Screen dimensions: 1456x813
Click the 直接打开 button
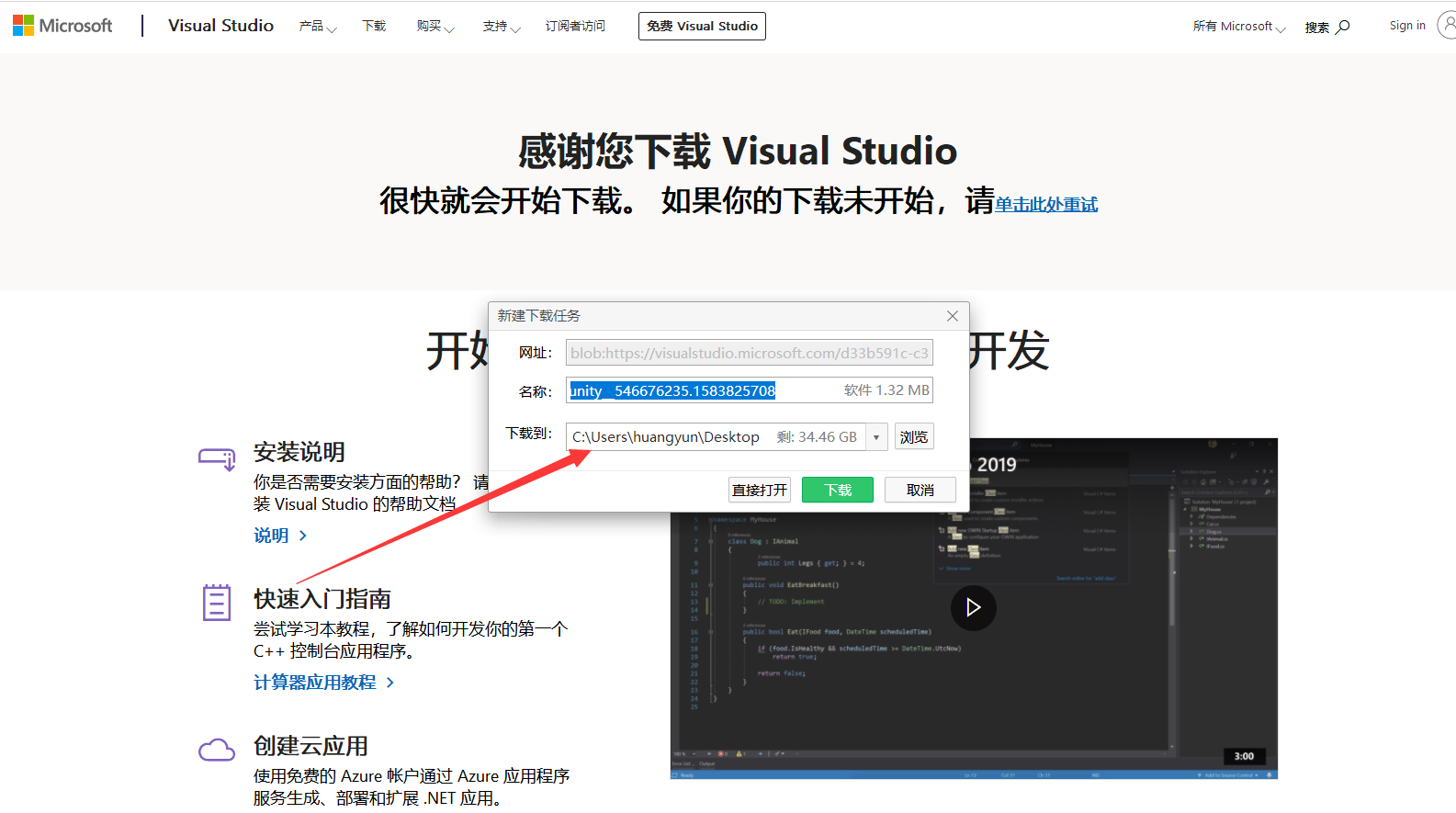[760, 490]
